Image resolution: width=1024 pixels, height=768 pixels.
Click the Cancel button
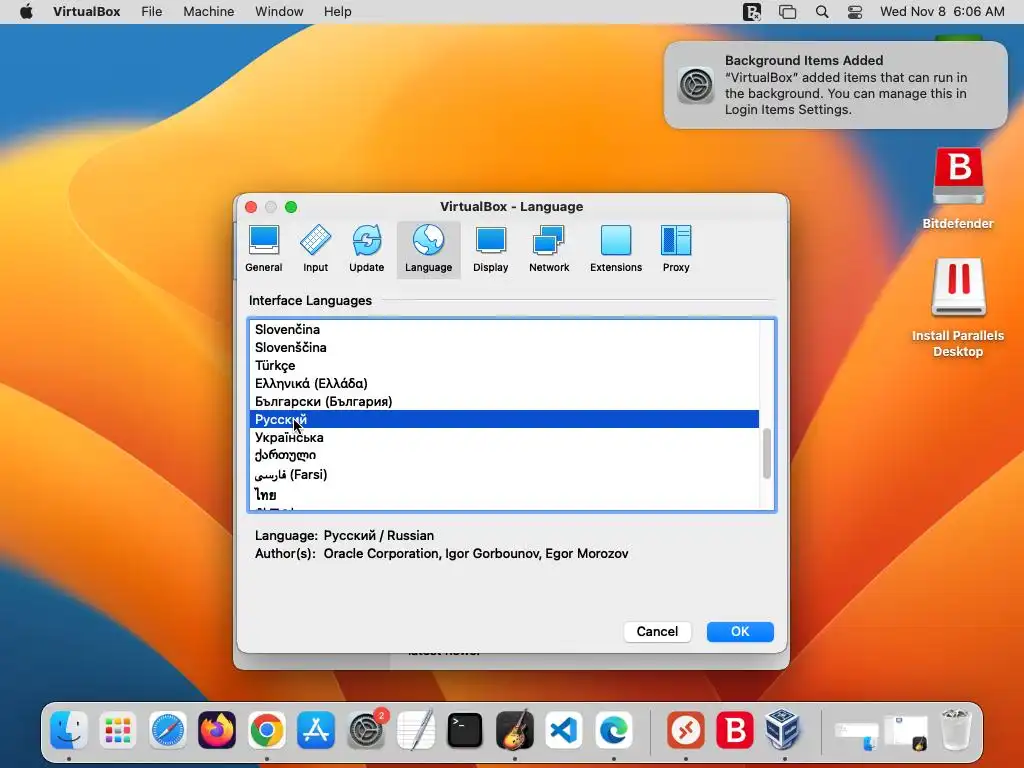point(657,632)
